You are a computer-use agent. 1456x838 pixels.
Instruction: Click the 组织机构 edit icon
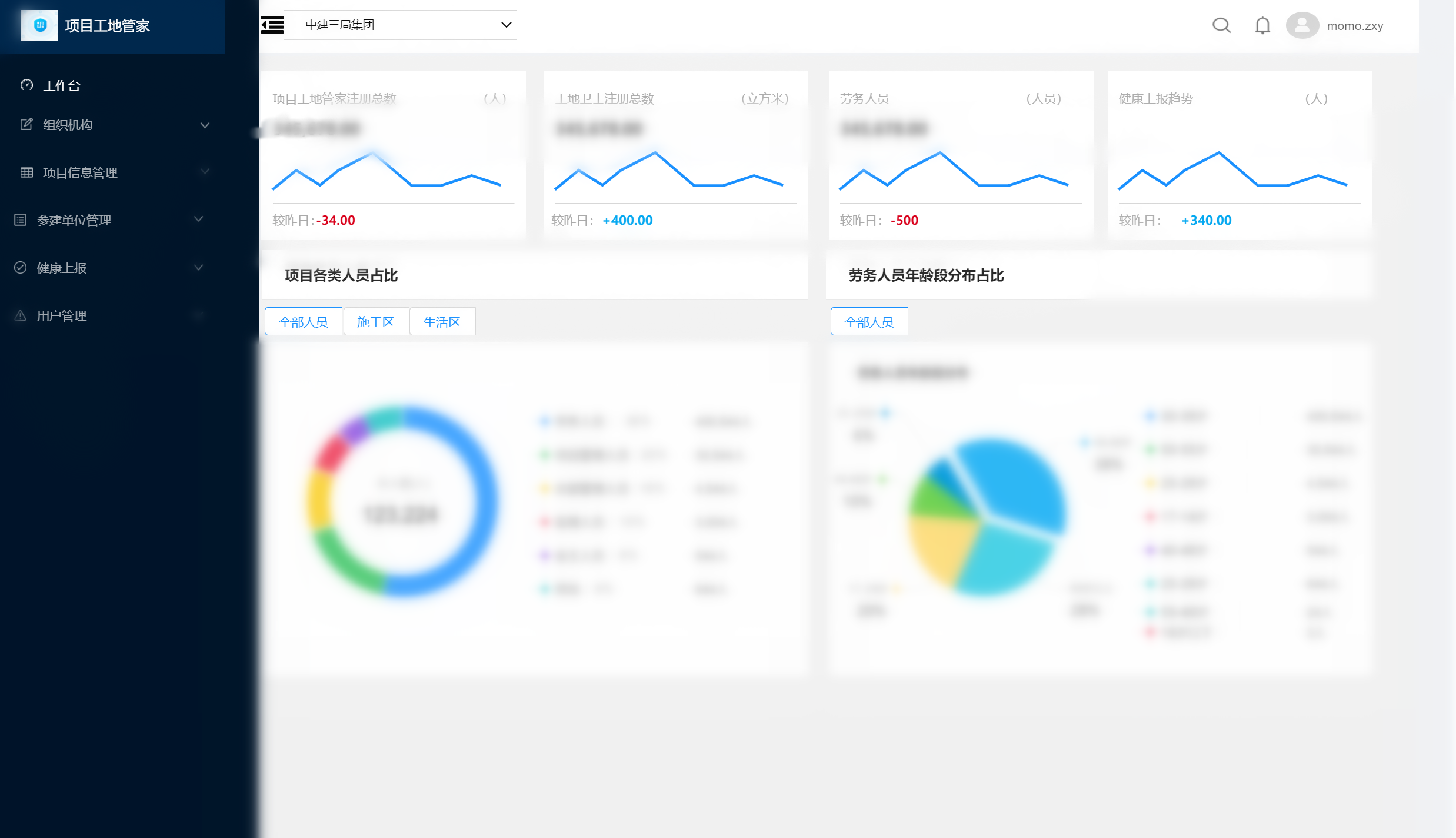pos(26,124)
